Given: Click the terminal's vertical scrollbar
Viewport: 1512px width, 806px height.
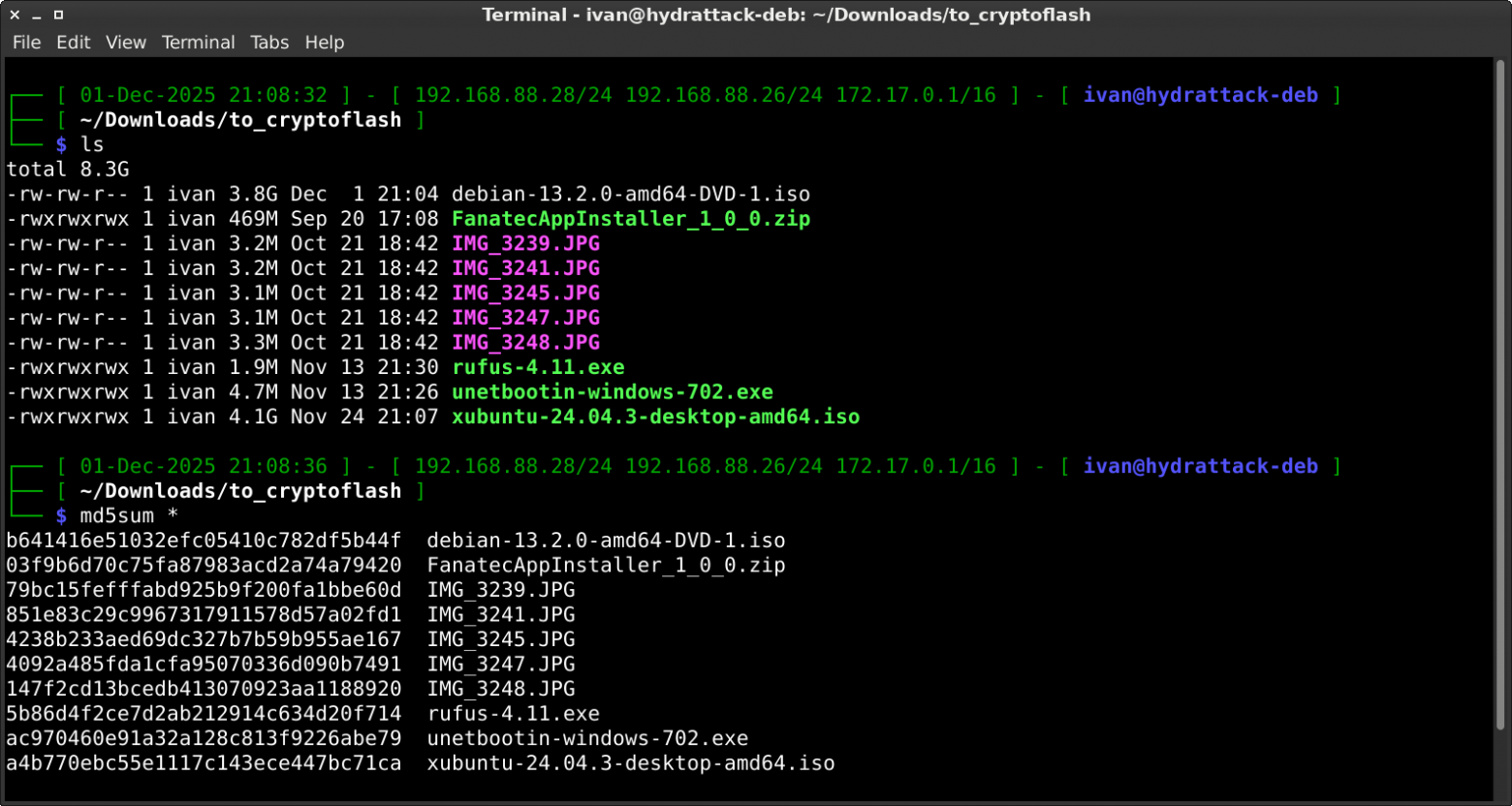Looking at the screenshot, I should tap(1502, 392).
